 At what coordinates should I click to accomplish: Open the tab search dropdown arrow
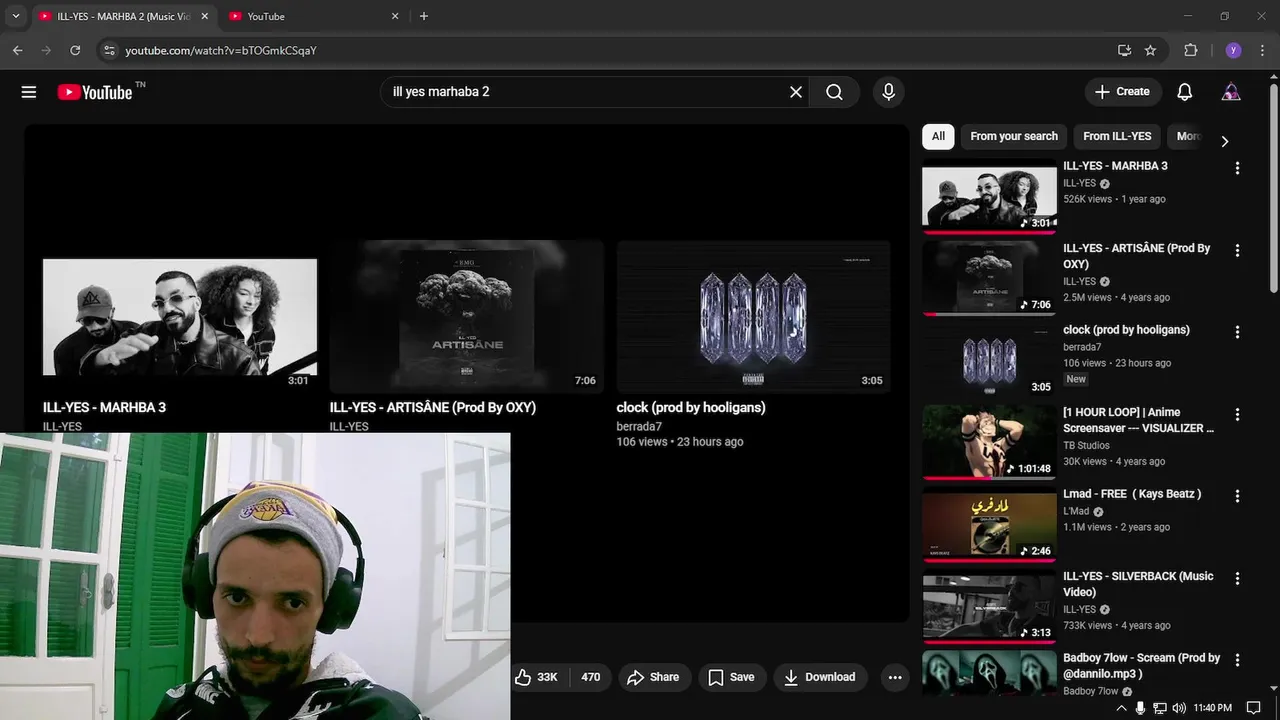click(15, 16)
